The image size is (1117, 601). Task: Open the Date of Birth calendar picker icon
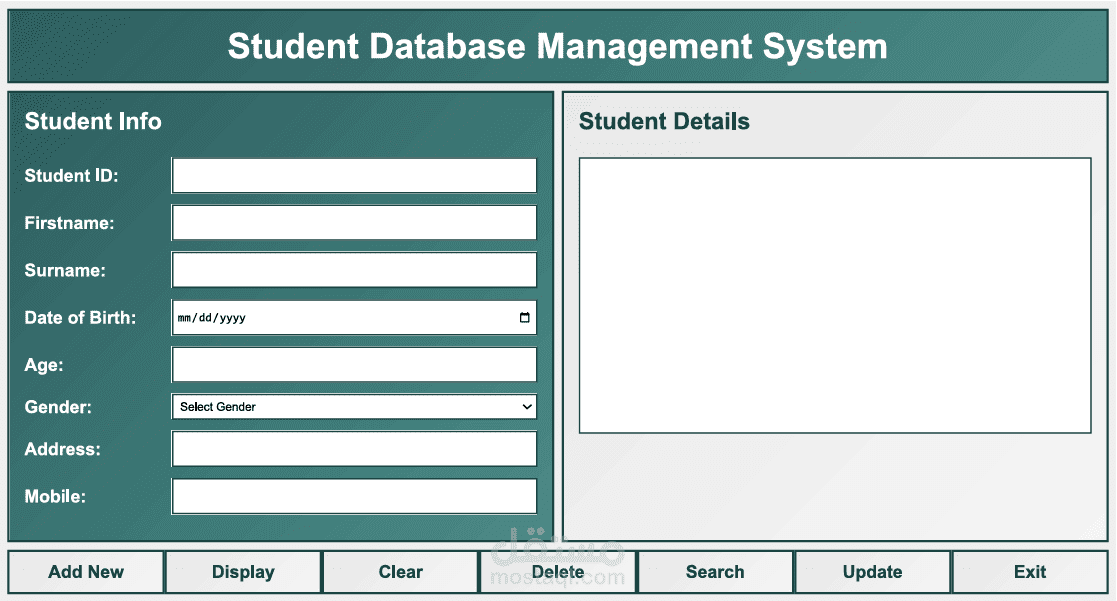(x=524, y=318)
